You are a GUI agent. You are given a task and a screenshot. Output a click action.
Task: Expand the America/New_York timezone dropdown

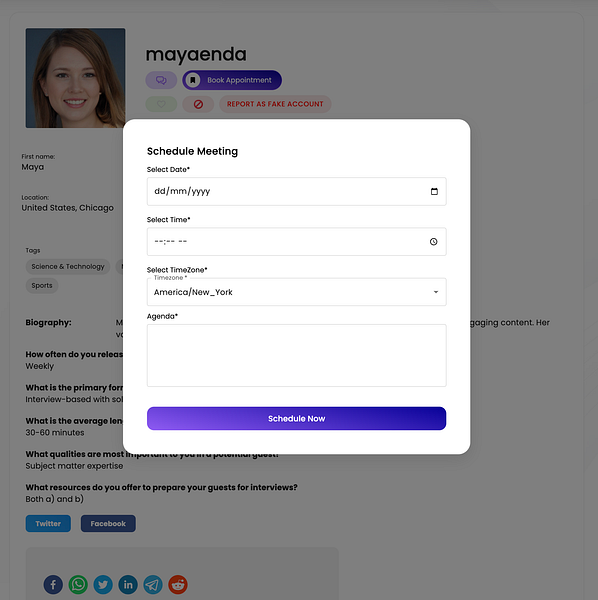pos(297,292)
